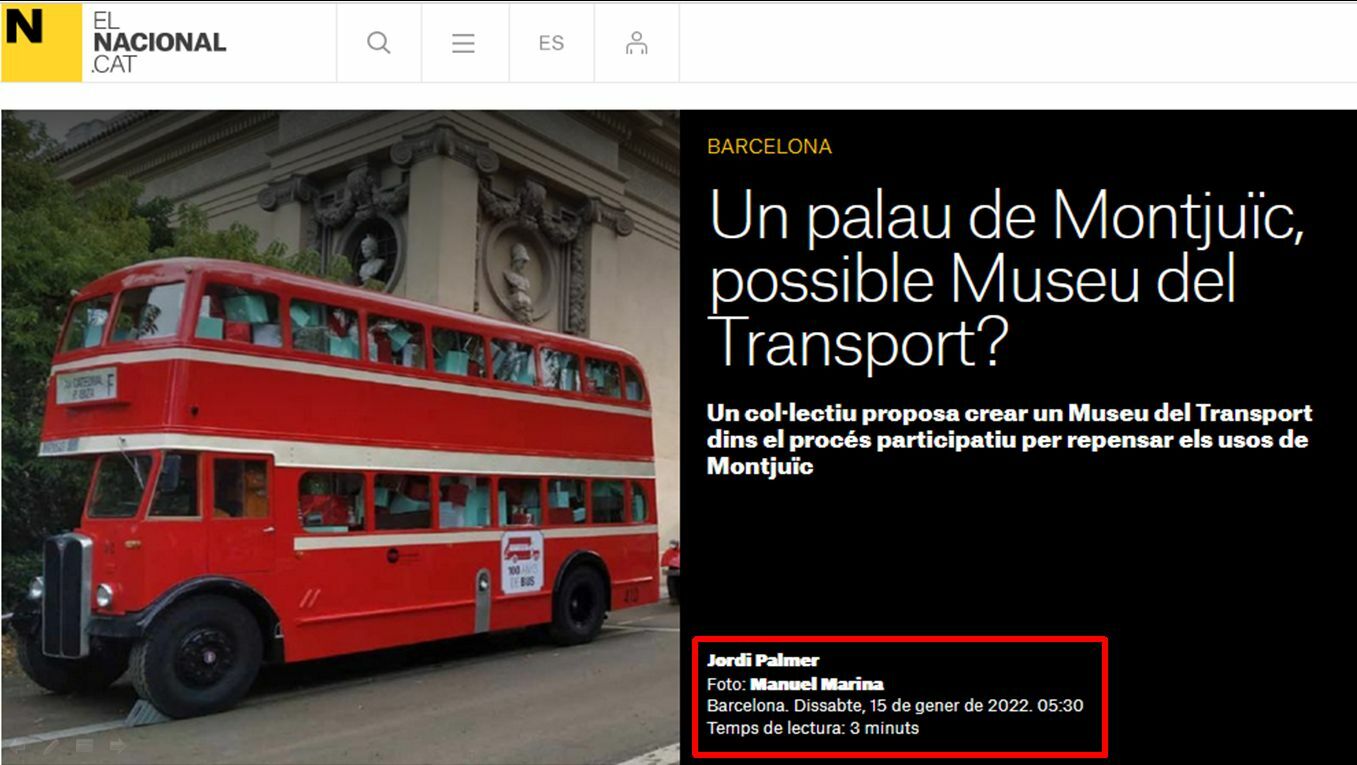The image size is (1357, 765).
Task: Click the user account icon
Action: pyautogui.click(x=636, y=43)
